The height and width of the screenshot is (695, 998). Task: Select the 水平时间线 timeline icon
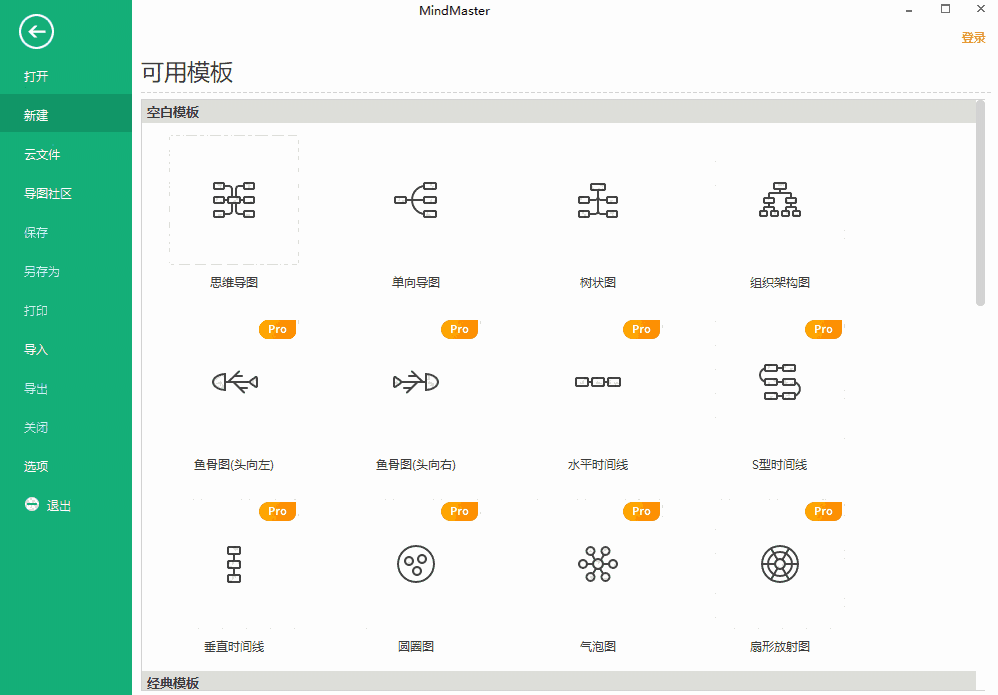coord(598,382)
